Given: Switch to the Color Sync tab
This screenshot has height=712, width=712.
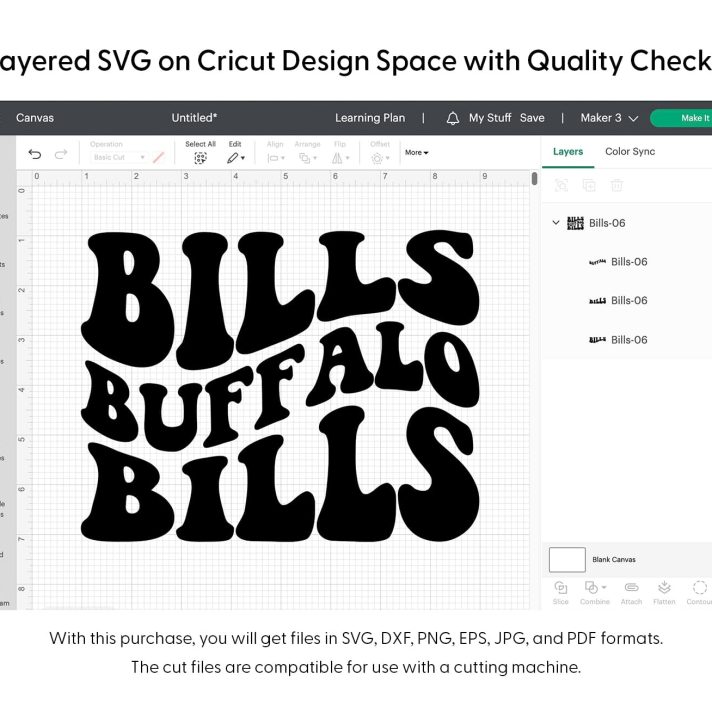Looking at the screenshot, I should click(x=630, y=152).
